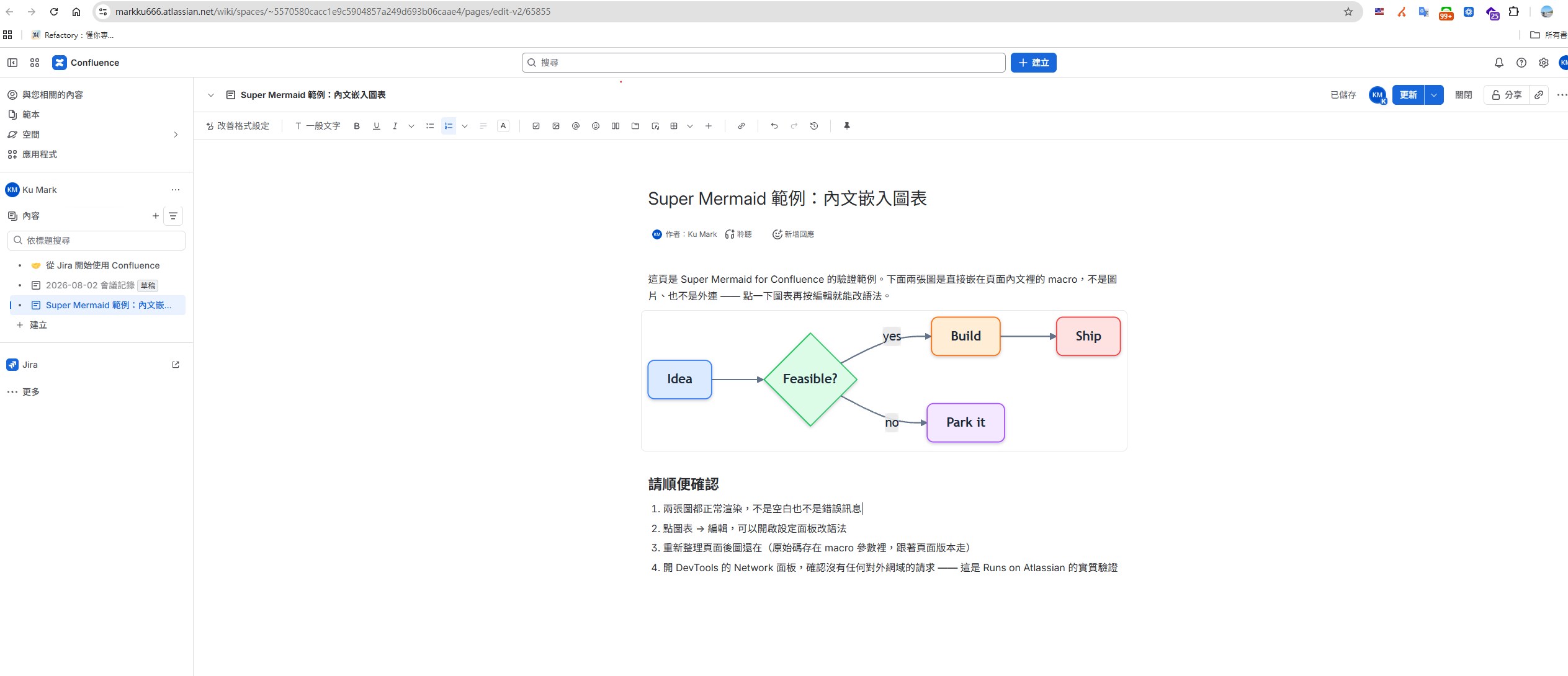The width and height of the screenshot is (1568, 676).
Task: Open the Ku Mark space ellipsis menu
Action: point(176,190)
